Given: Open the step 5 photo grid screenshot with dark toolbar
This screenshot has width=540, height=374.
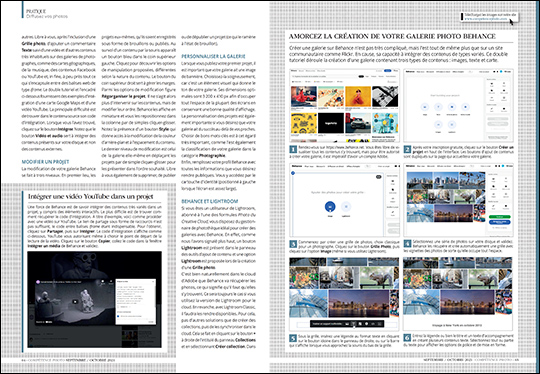Looking at the screenshot, I should (x=344, y=294).
